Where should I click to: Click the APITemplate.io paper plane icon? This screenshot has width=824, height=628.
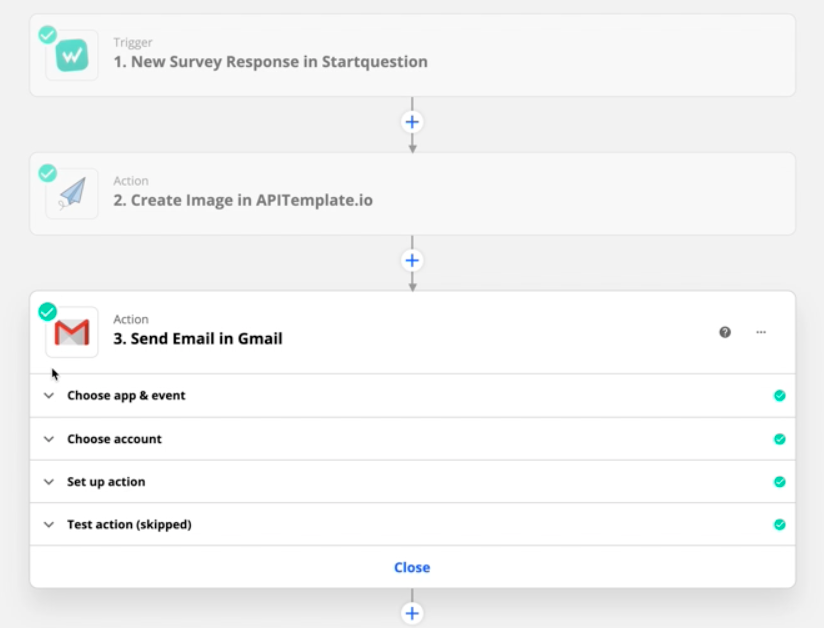(x=72, y=194)
